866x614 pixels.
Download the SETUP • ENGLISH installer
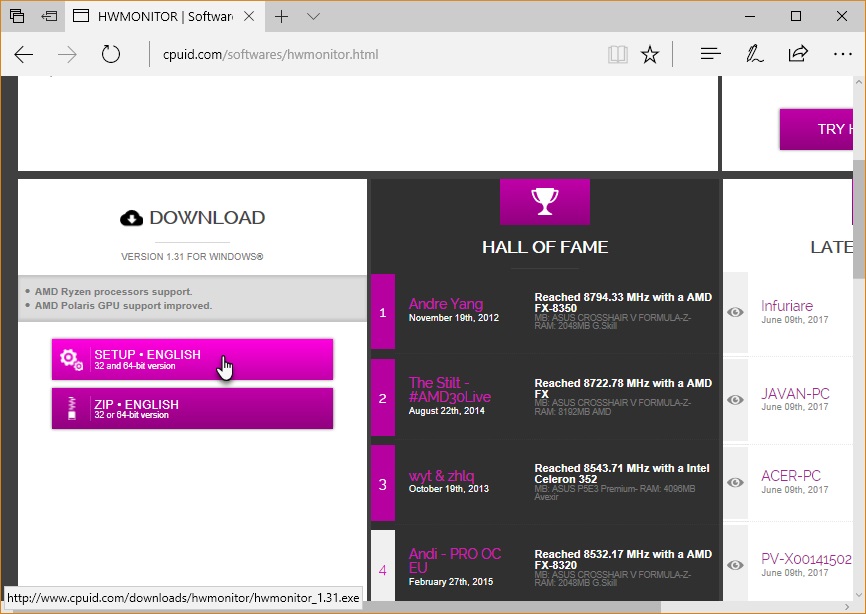click(192, 359)
